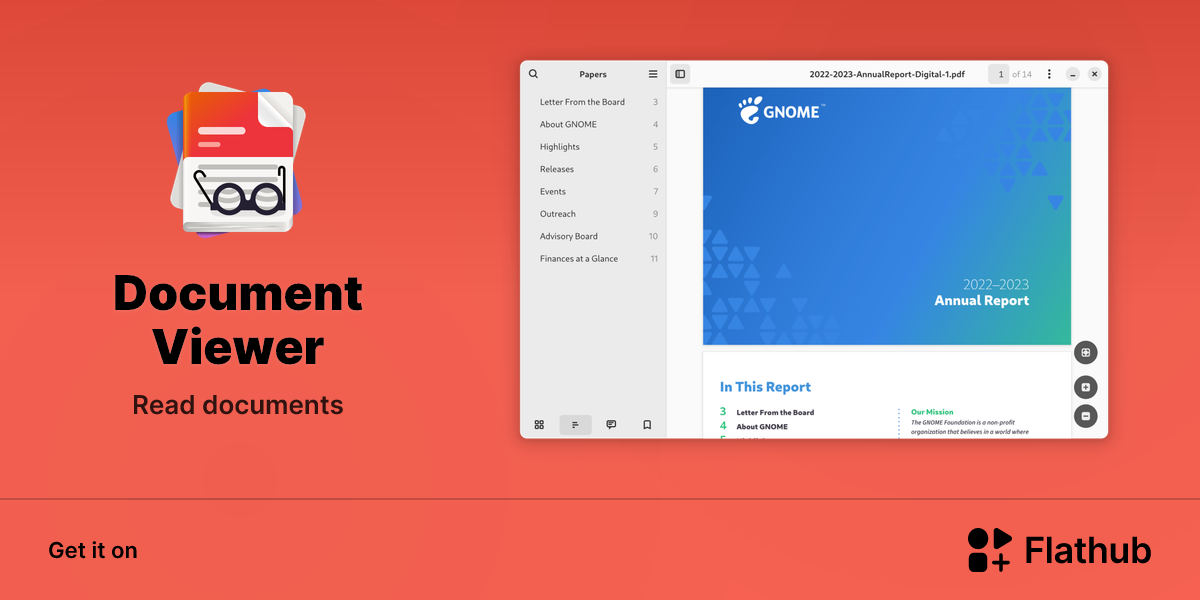Minimize the Papers window
The width and height of the screenshot is (1200, 600).
coord(1073,74)
